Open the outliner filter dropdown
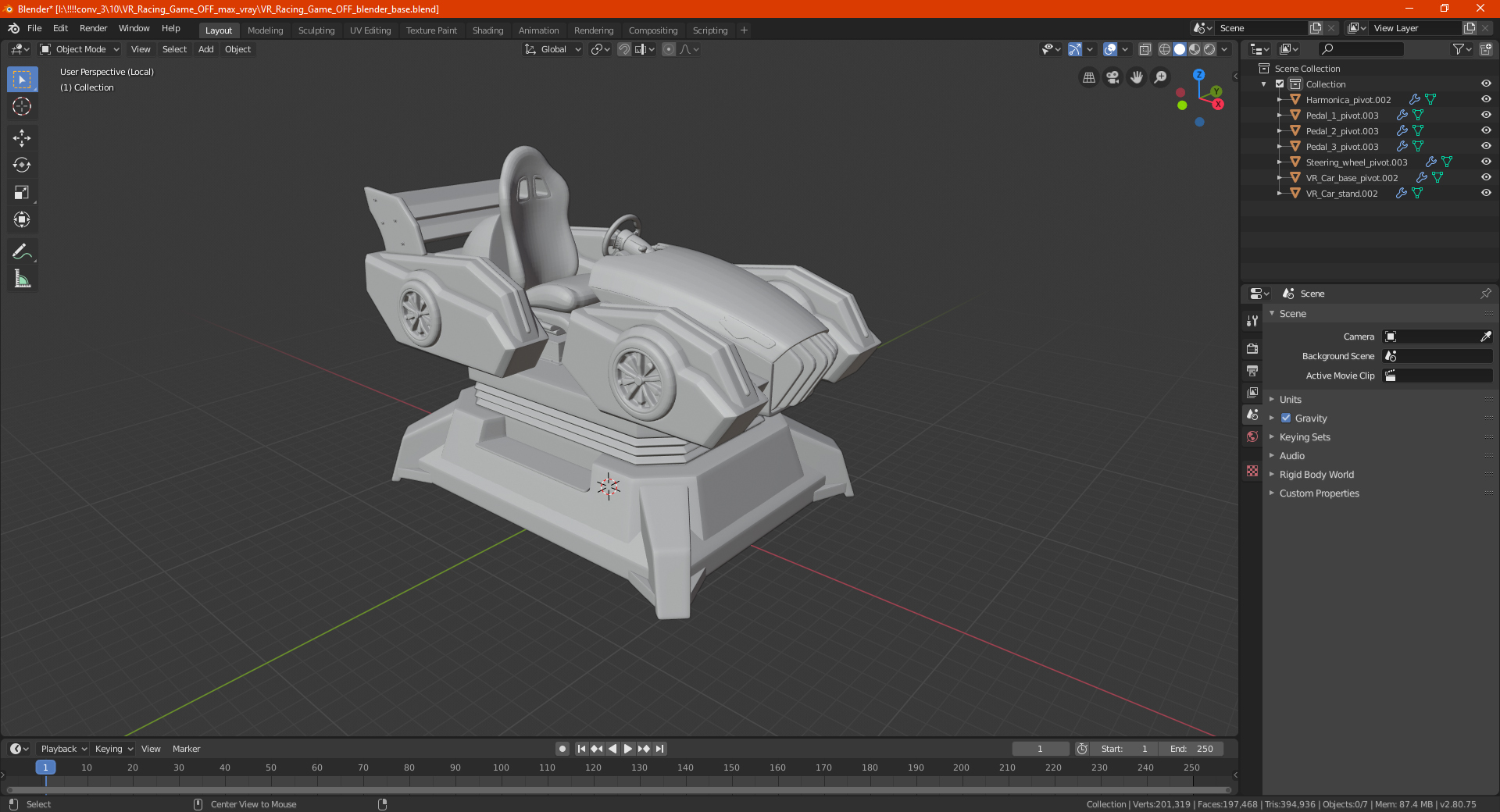Screen dimensions: 1500x812 pos(1462,49)
